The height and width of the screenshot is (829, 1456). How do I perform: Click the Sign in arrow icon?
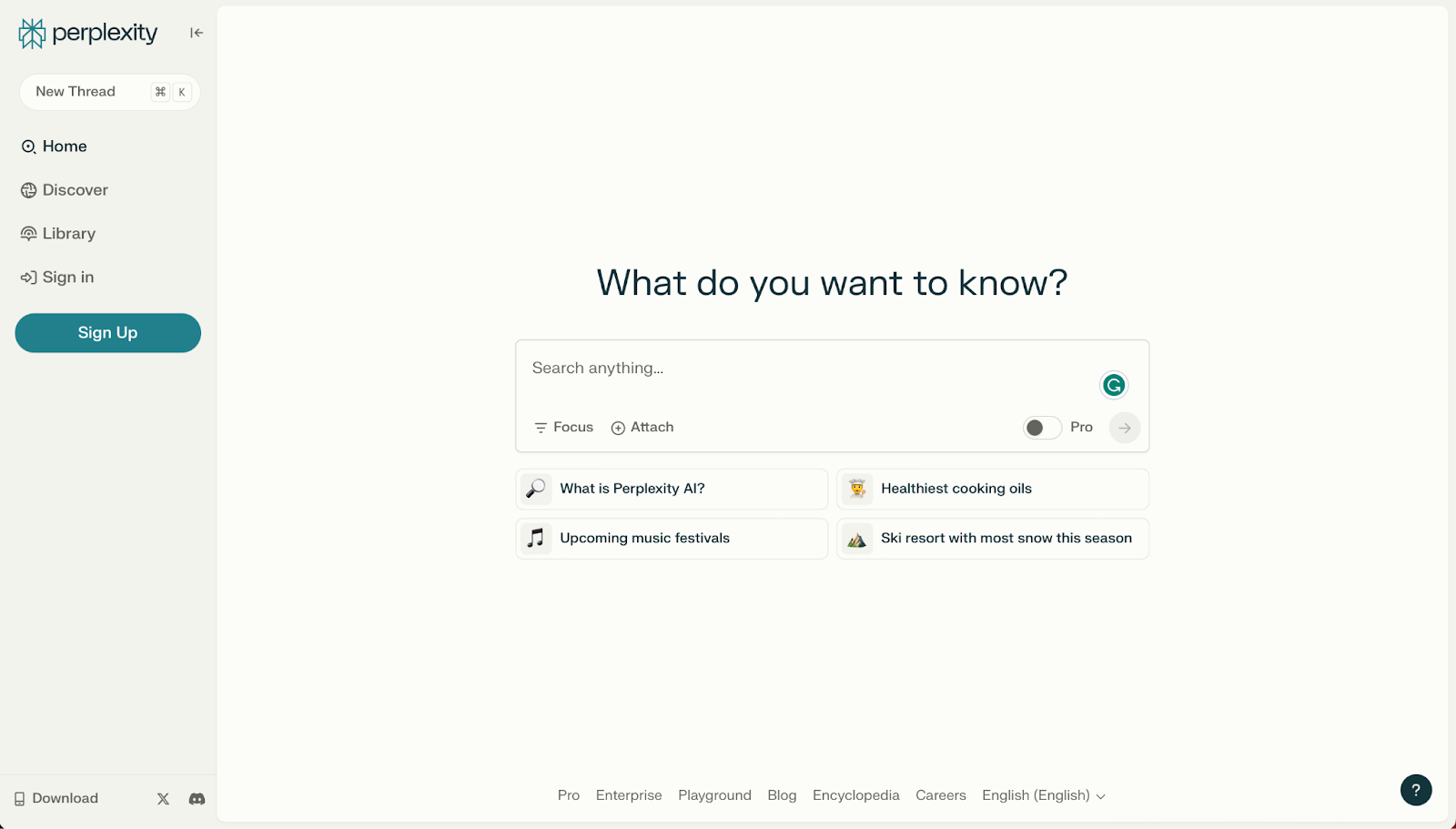pyautogui.click(x=29, y=278)
